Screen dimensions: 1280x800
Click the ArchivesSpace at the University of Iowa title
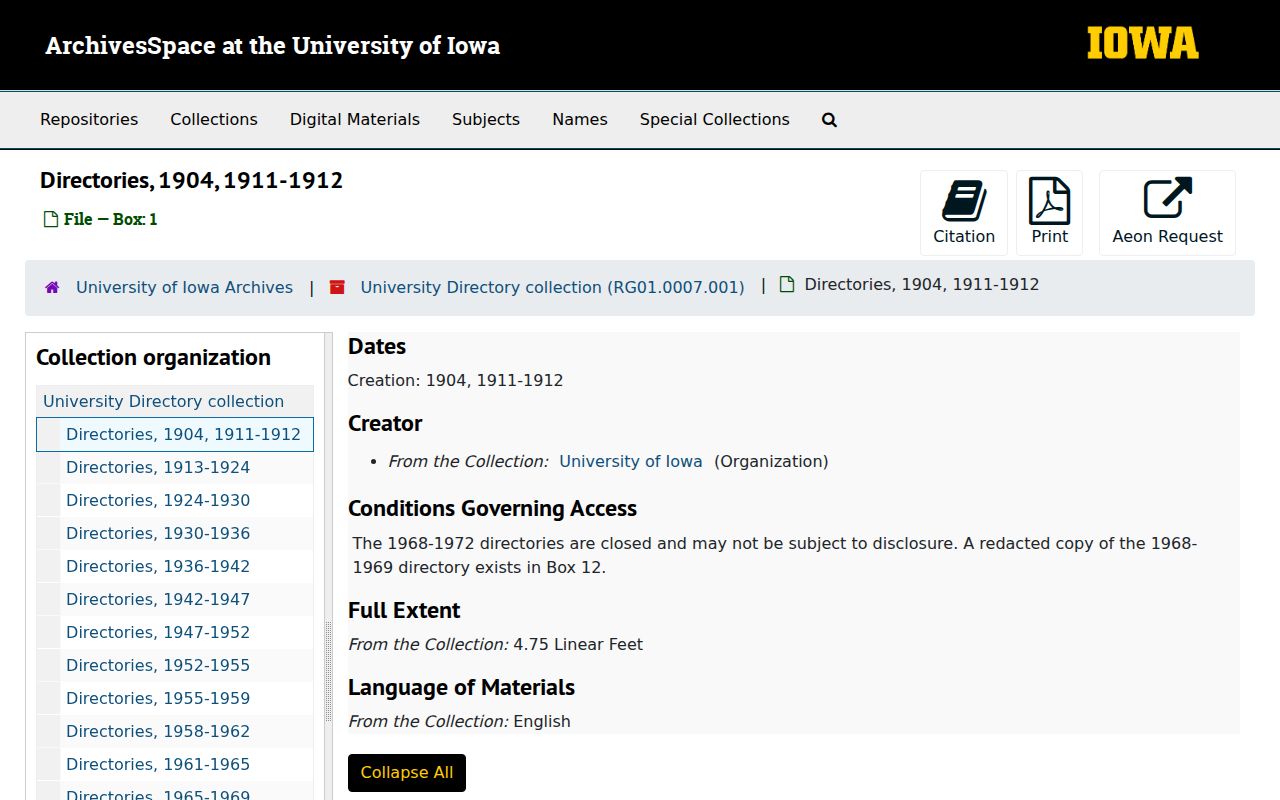pyautogui.click(x=273, y=45)
